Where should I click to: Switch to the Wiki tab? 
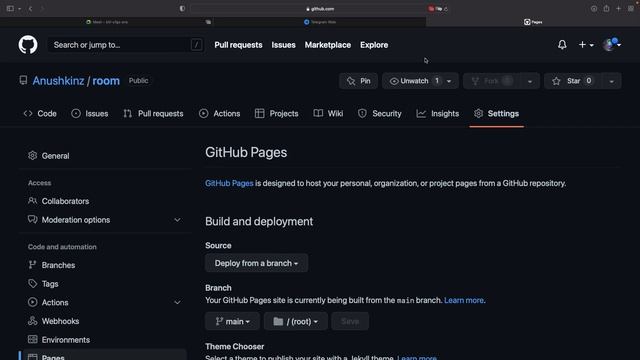tap(329, 113)
